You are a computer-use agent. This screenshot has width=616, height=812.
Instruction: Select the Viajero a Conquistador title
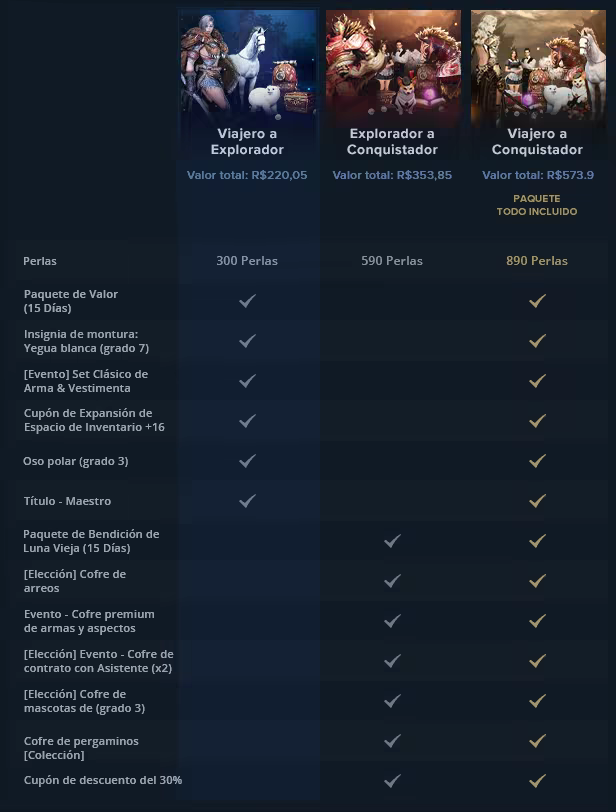pyautogui.click(x=537, y=141)
